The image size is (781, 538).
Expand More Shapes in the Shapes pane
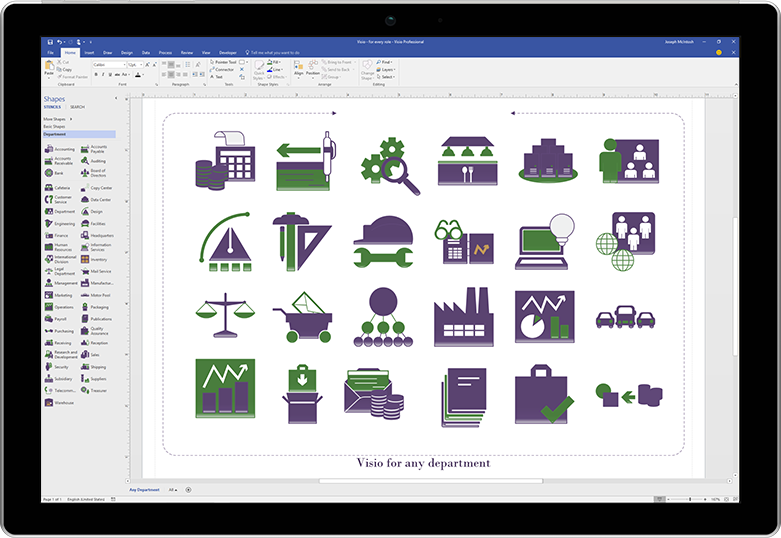point(55,119)
